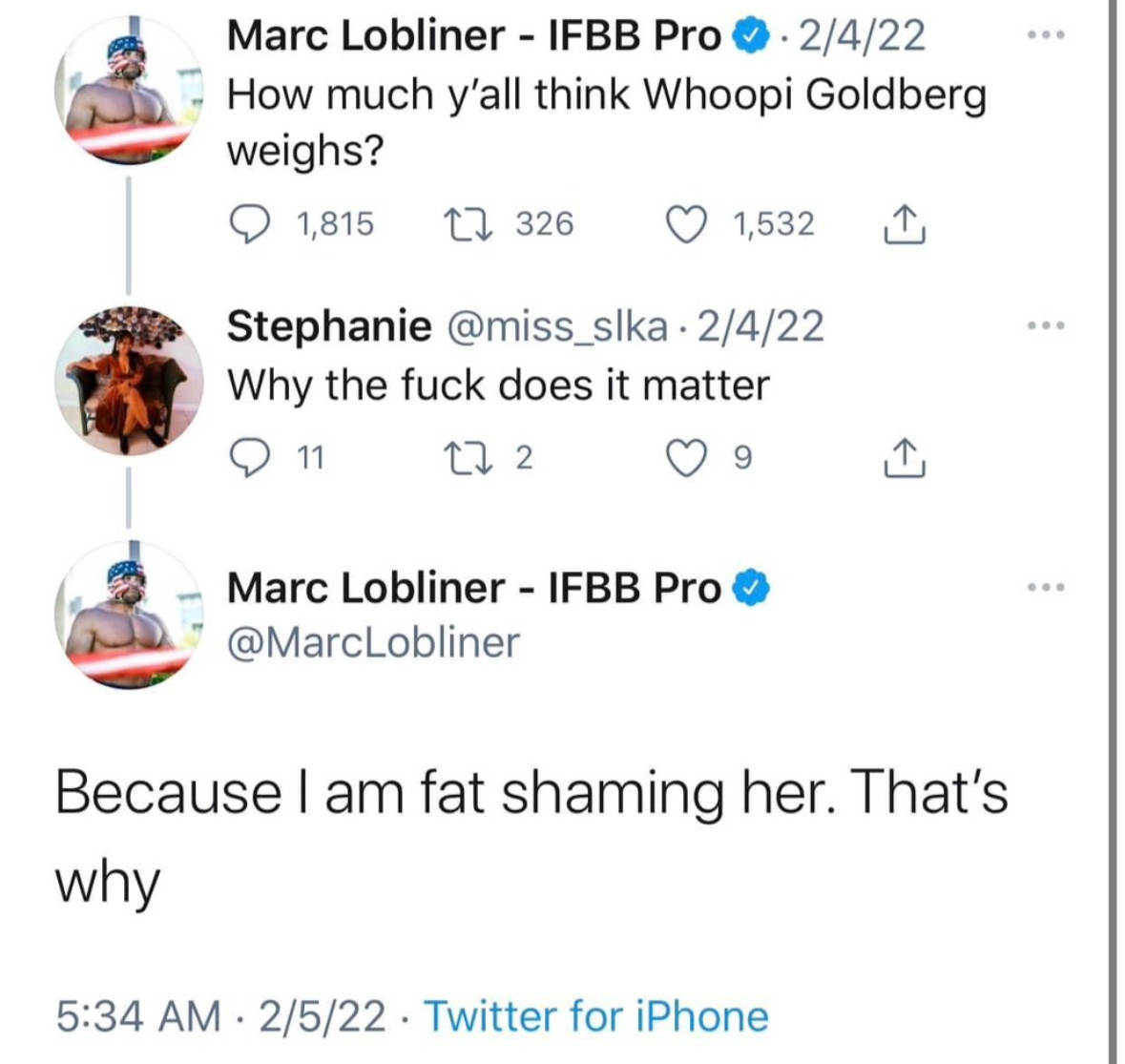Screen dimensions: 1125x1064
Task: View Marc Lobliner's avatar on top tweet
Action: [x=129, y=91]
